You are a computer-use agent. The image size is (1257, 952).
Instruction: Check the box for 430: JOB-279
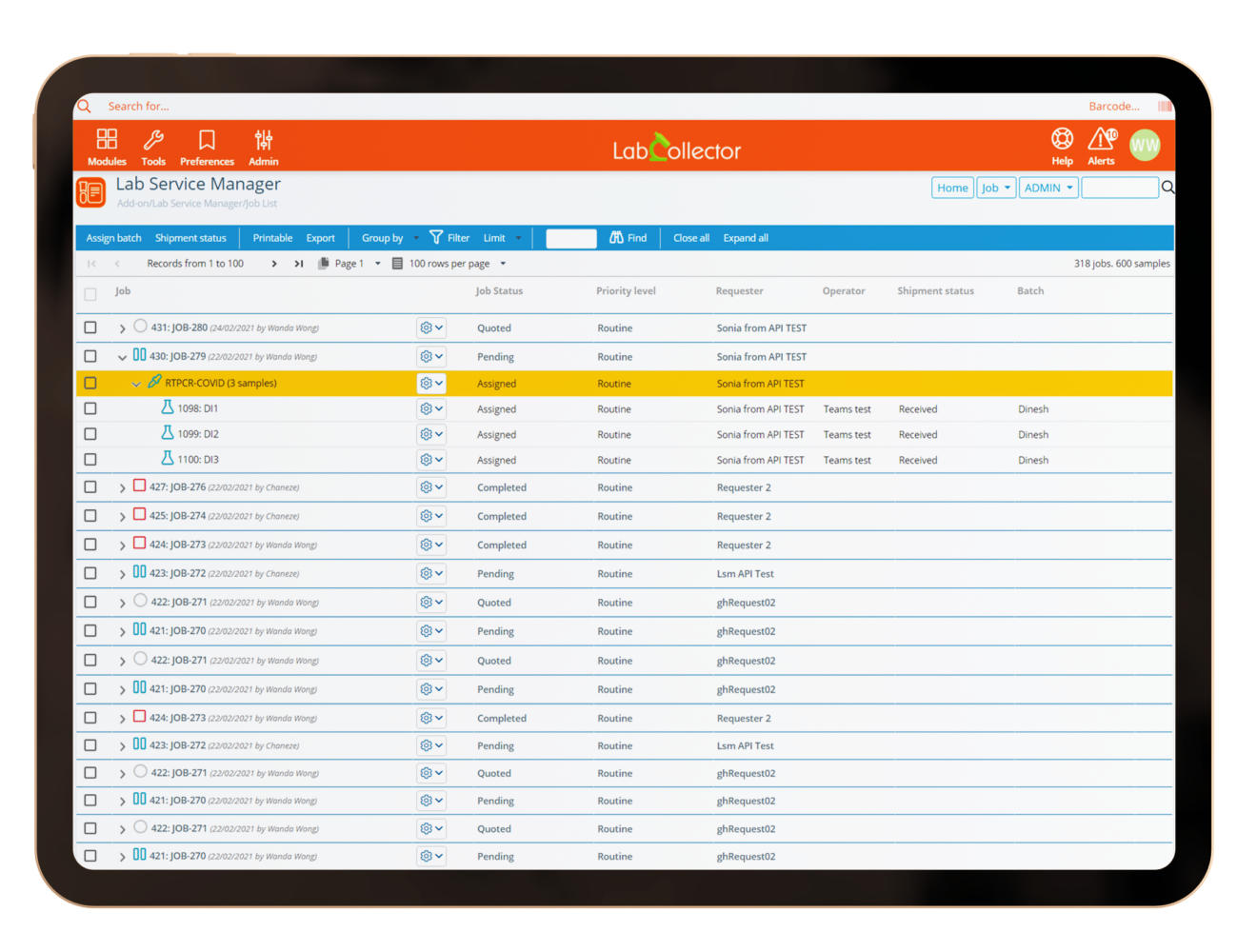90,356
